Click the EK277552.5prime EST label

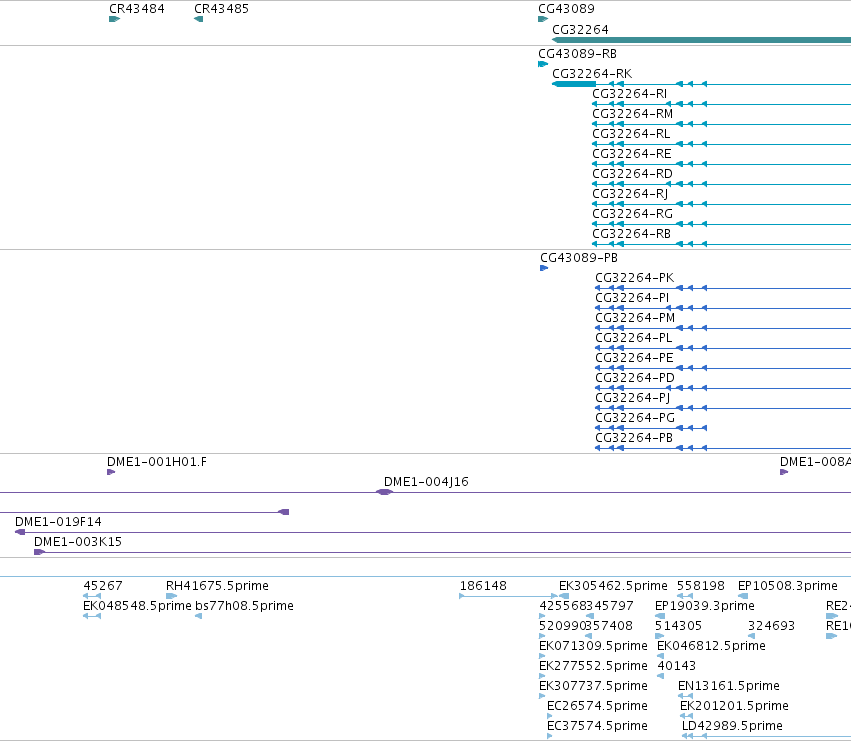click(593, 666)
